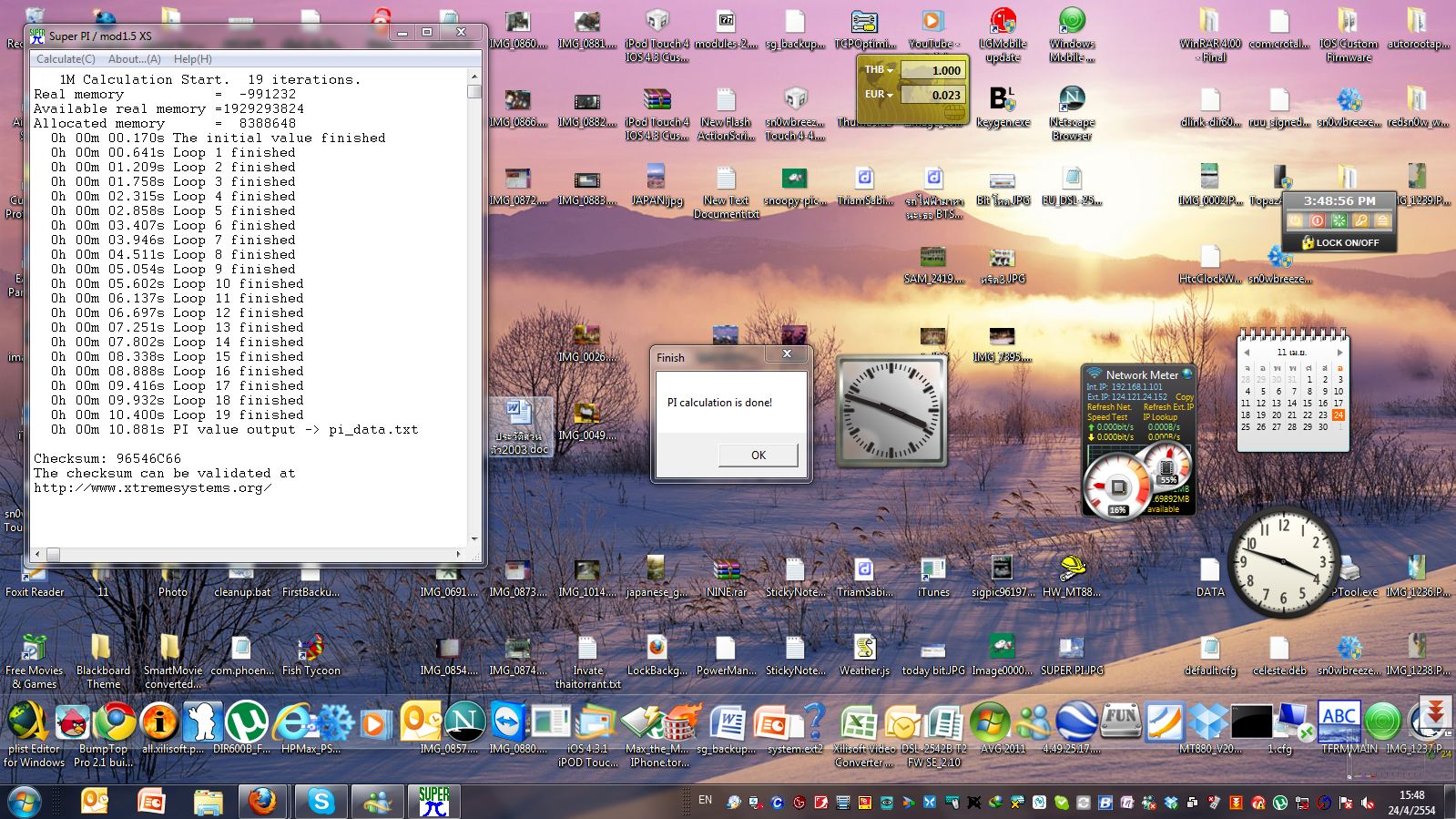Select the Super PI taskbar button
This screenshot has height=819, width=1456.
coord(433,801)
